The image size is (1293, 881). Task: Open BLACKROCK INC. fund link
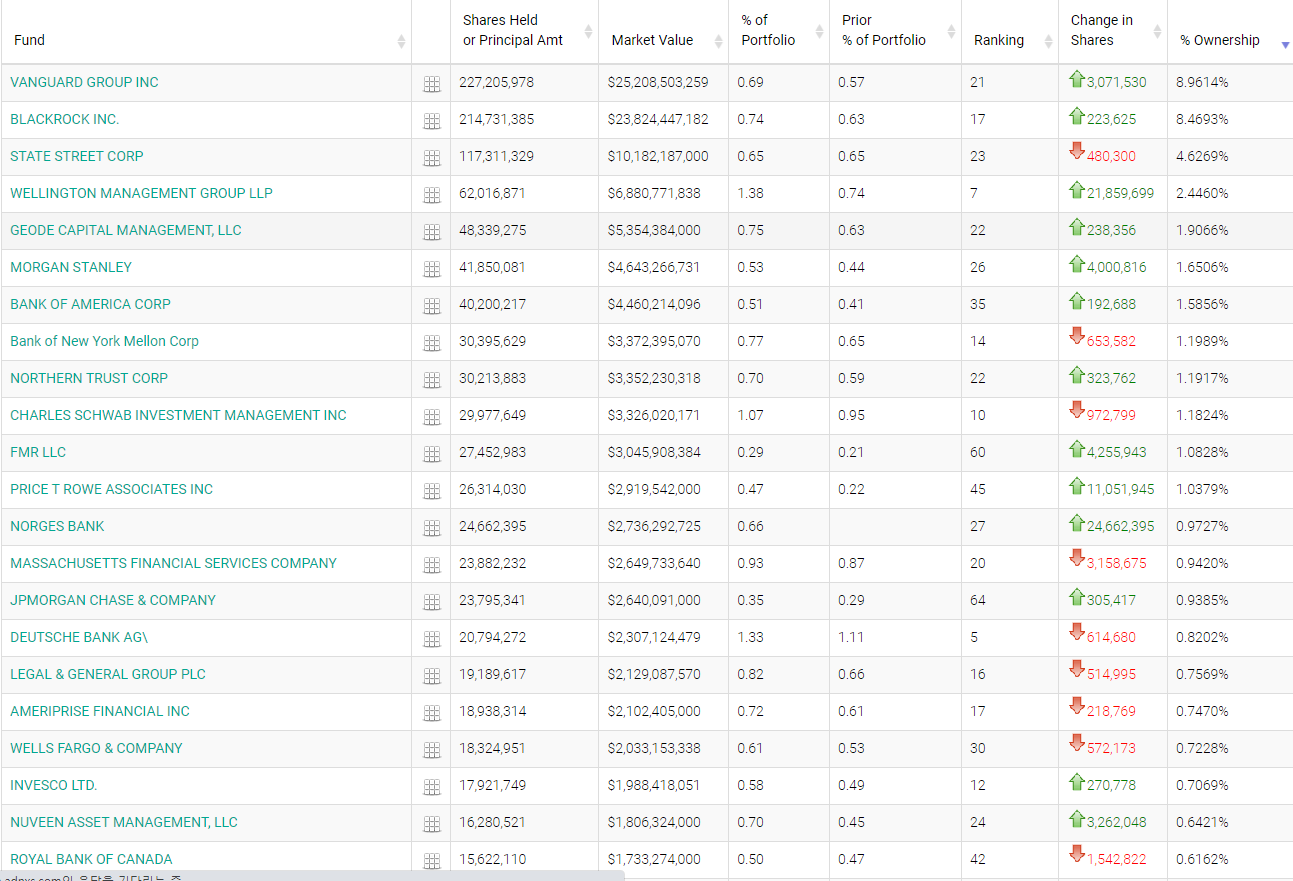64,119
